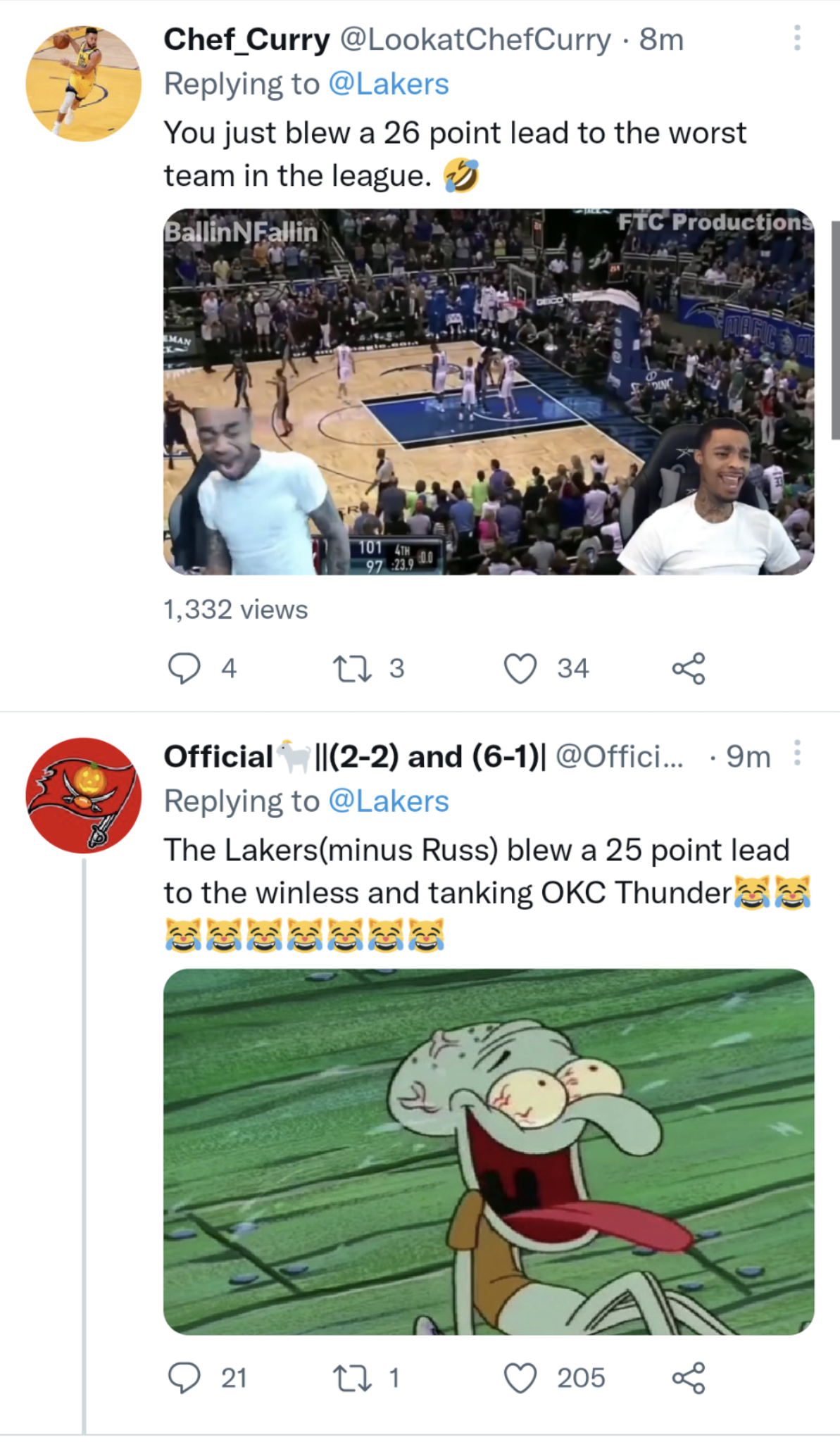Open the Chef_Curry display name
The width and height of the screenshot is (840, 1442).
(246, 39)
